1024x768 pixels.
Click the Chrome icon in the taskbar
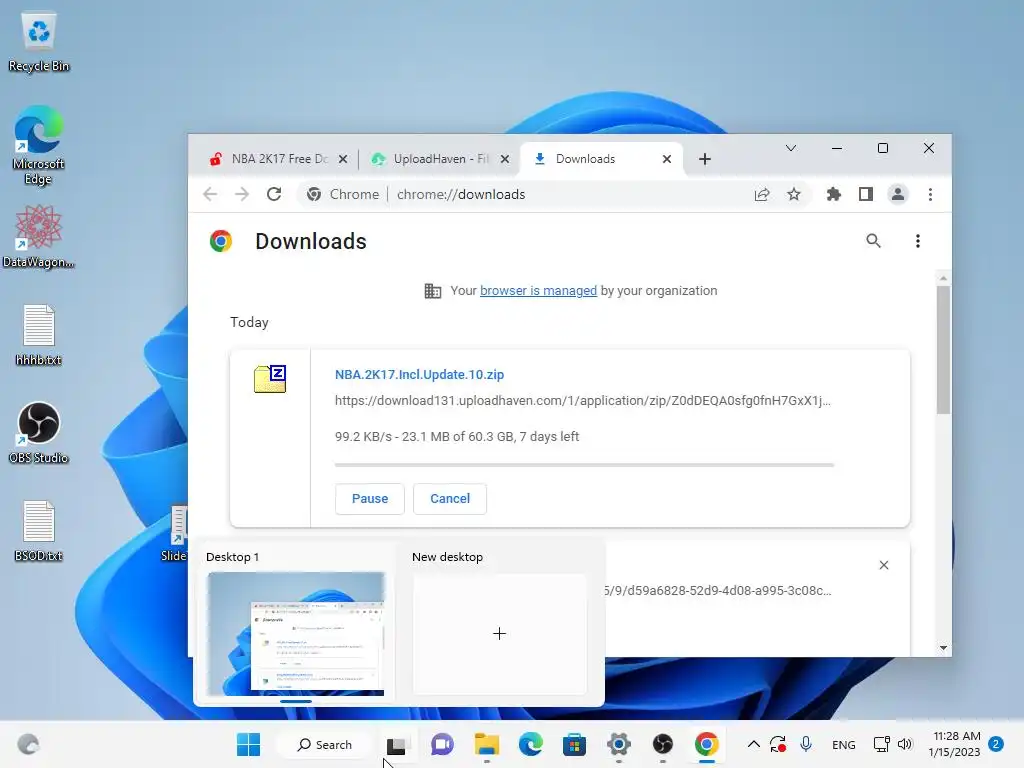(x=707, y=744)
